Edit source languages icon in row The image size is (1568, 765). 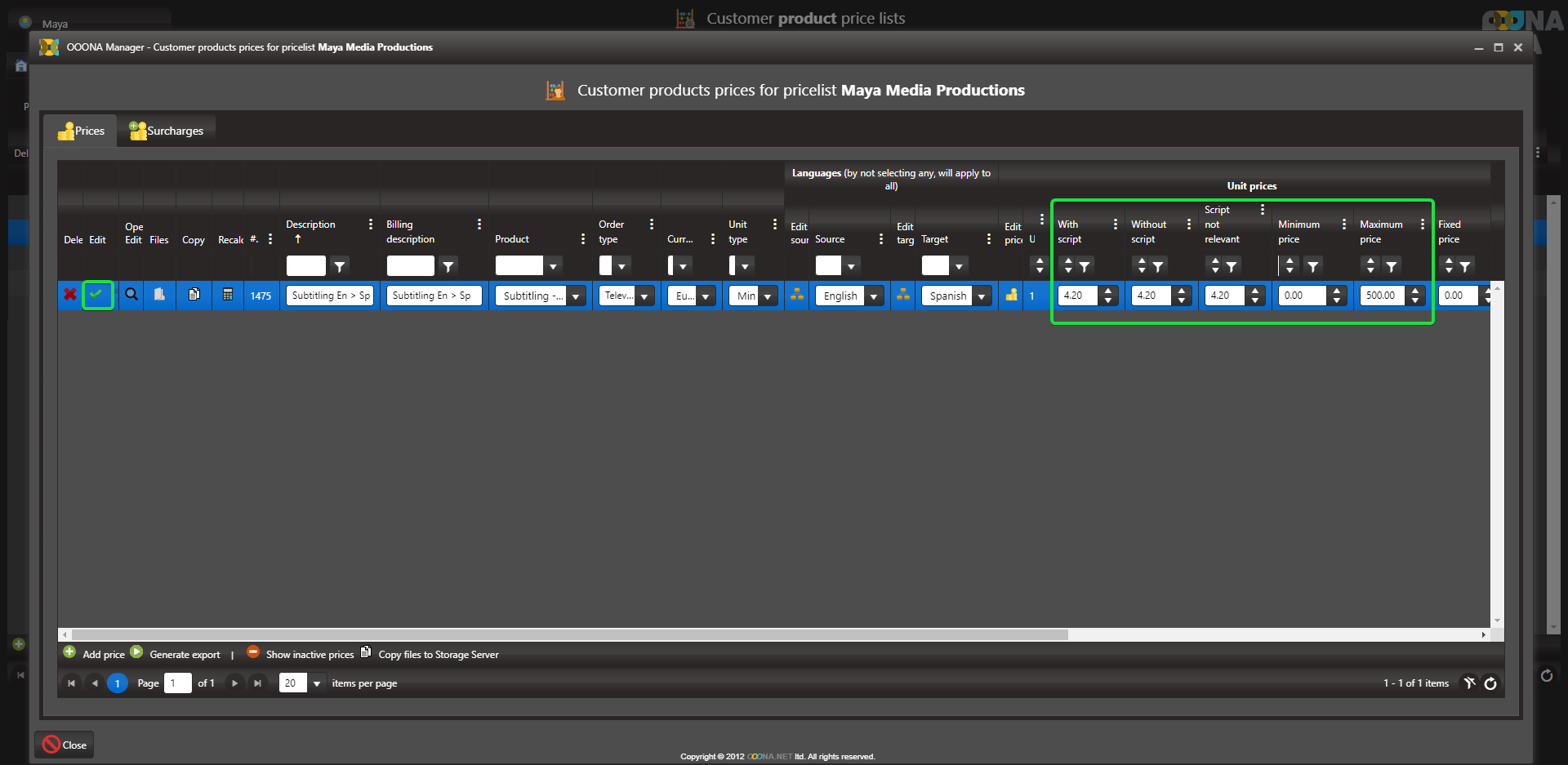[x=797, y=296]
